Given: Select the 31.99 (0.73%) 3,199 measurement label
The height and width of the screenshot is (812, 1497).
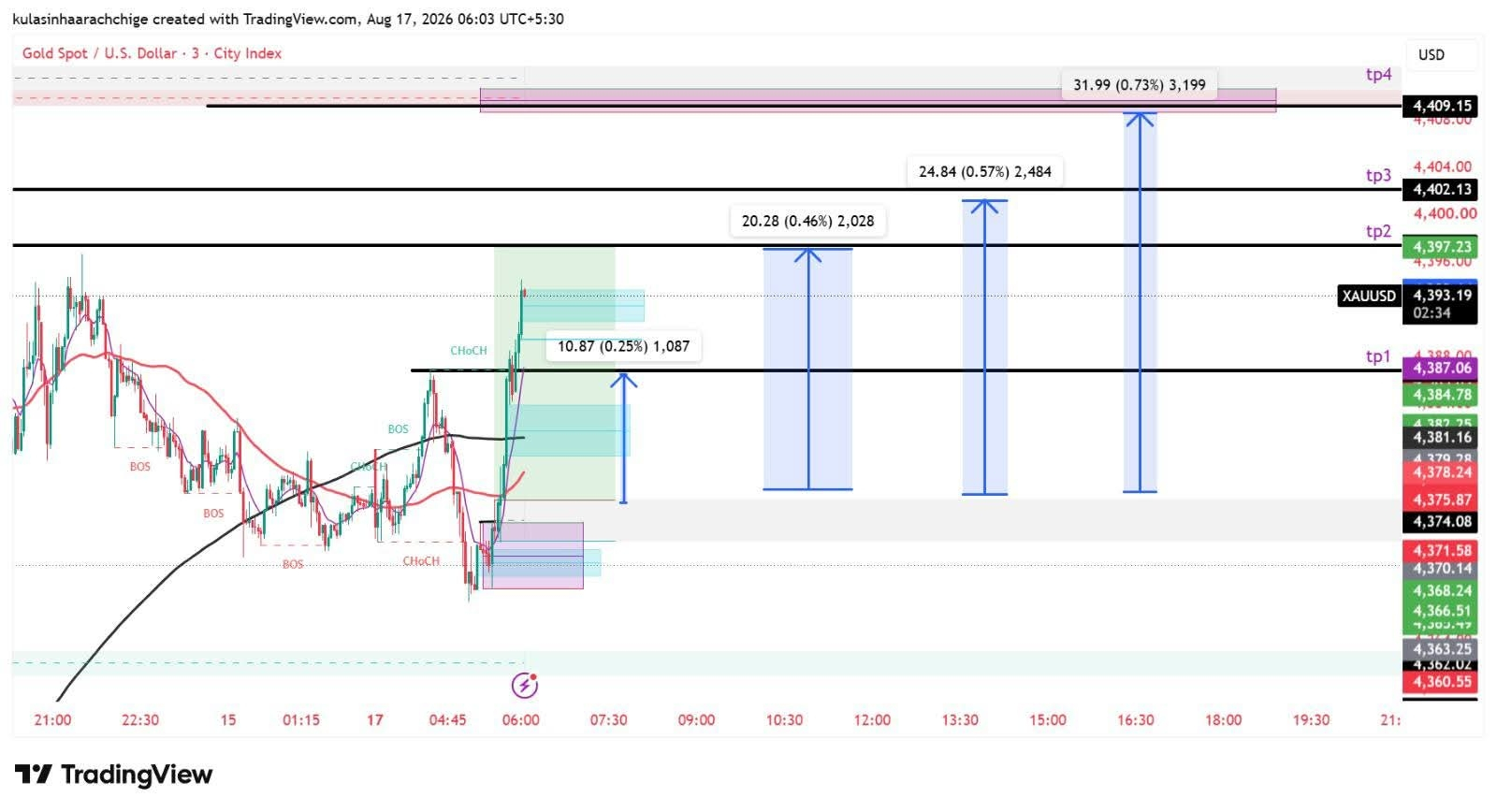Looking at the screenshot, I should pos(1139,84).
